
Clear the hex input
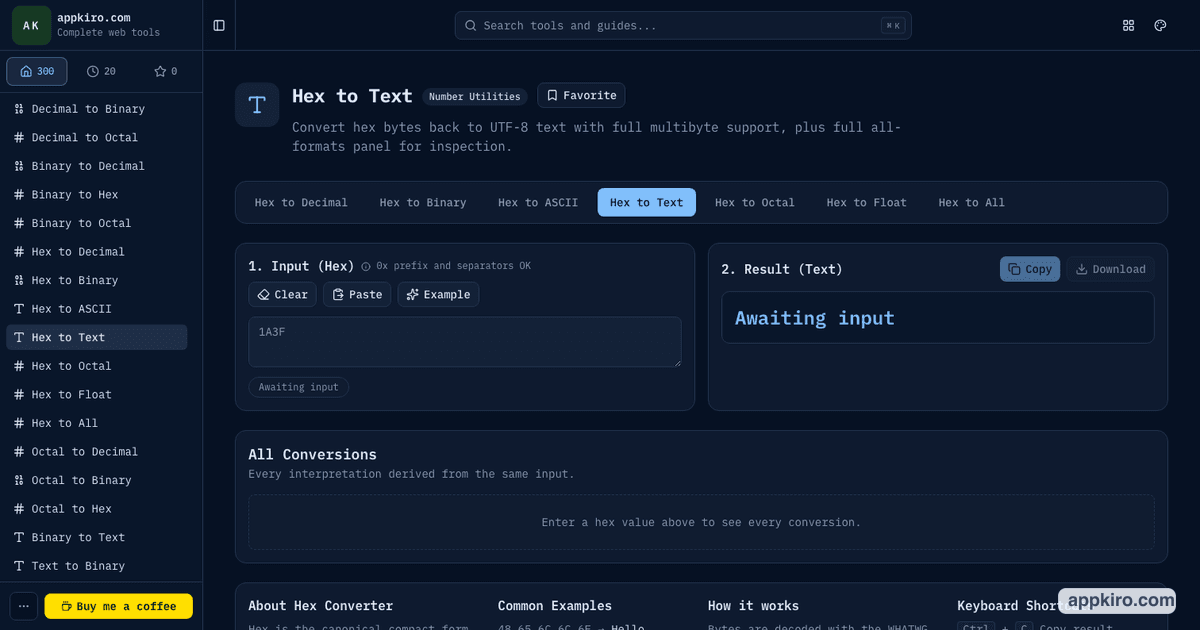(x=283, y=294)
